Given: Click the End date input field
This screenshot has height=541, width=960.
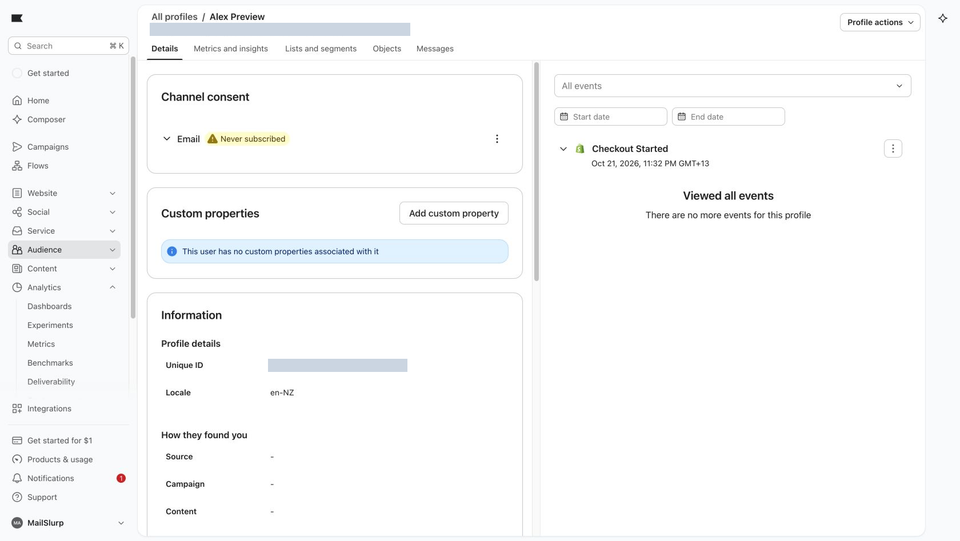Looking at the screenshot, I should [728, 117].
